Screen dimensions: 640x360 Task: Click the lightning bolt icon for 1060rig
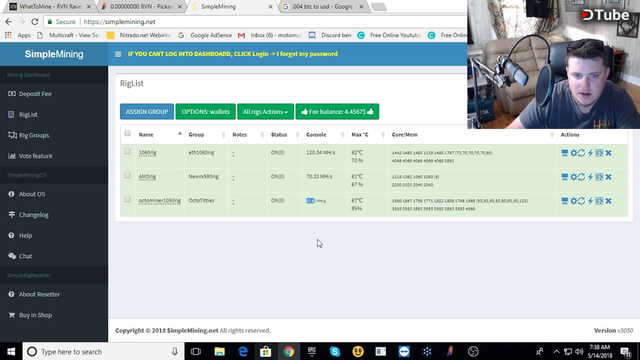pos(590,153)
